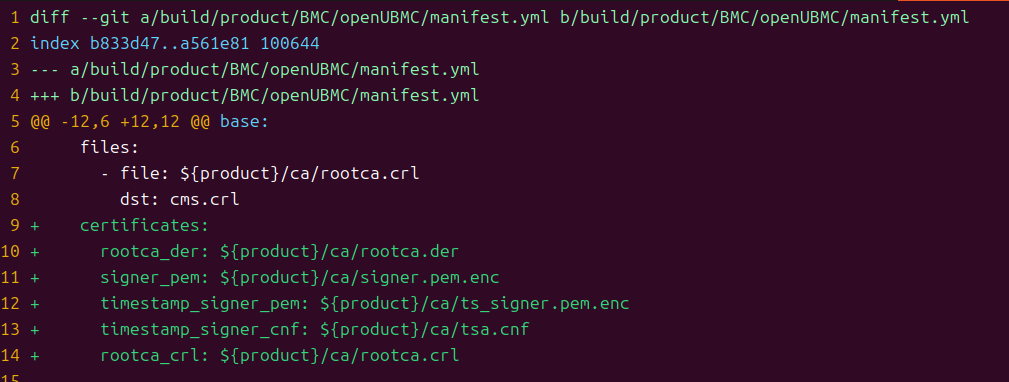This screenshot has height=382, width=1009.
Task: Click the 'timestamp_signer_cnf' added entry
Action: click(315, 330)
